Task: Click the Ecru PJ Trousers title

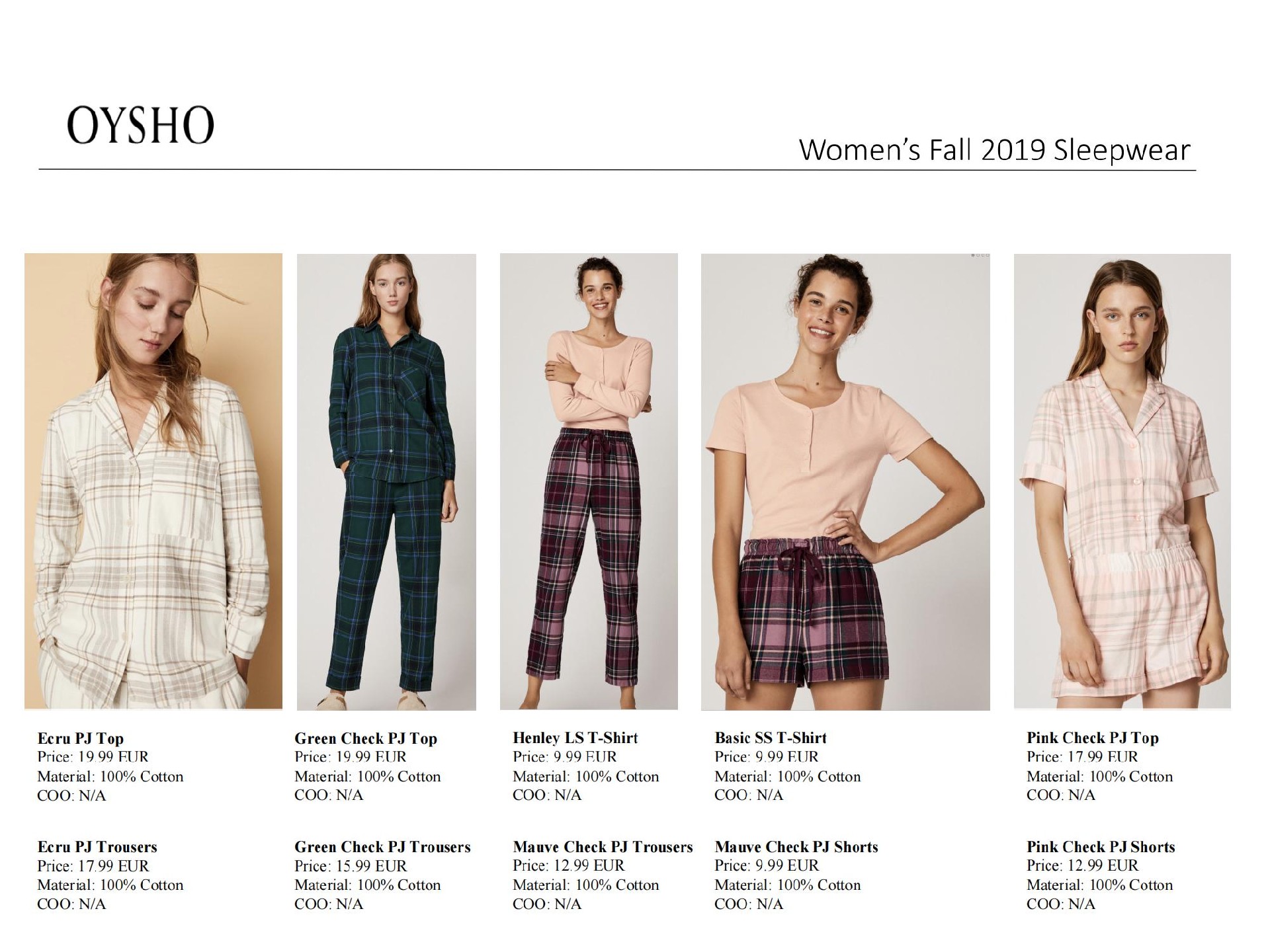Action: [97, 847]
